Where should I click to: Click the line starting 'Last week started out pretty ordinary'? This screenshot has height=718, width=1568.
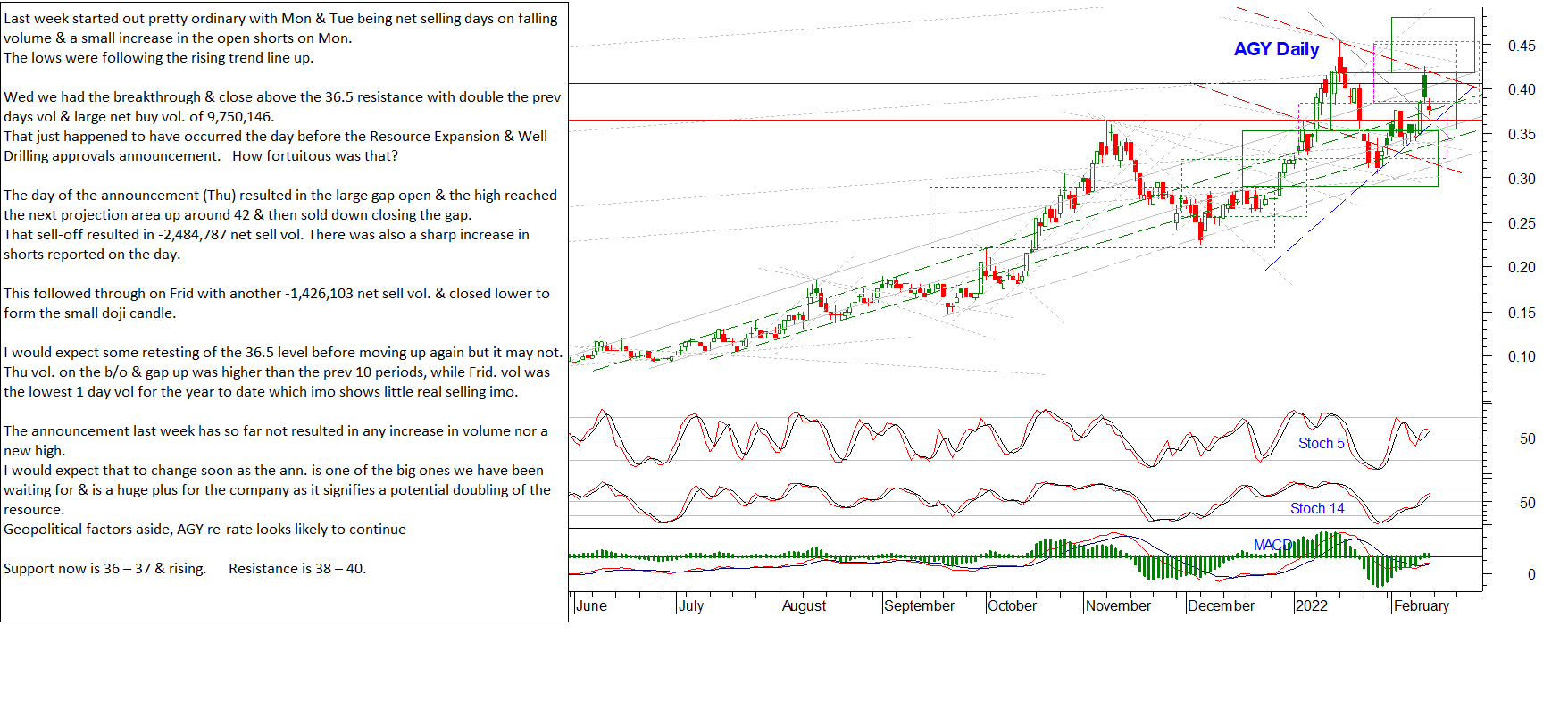[x=280, y=19]
